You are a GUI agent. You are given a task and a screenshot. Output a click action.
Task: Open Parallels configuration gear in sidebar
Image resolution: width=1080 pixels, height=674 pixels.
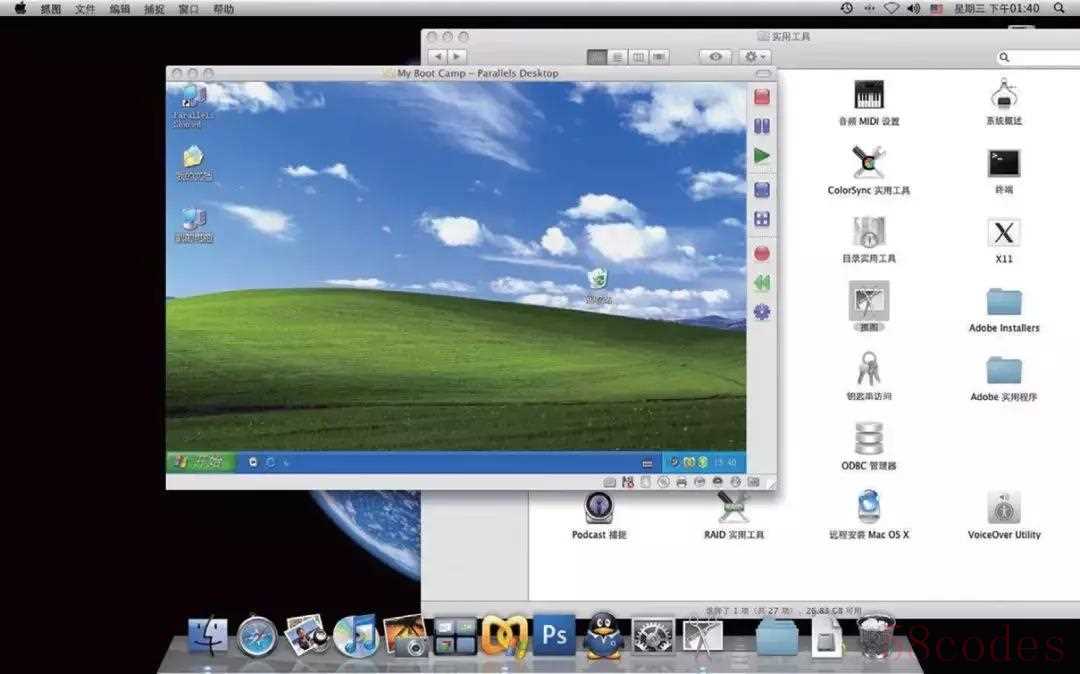[x=762, y=312]
